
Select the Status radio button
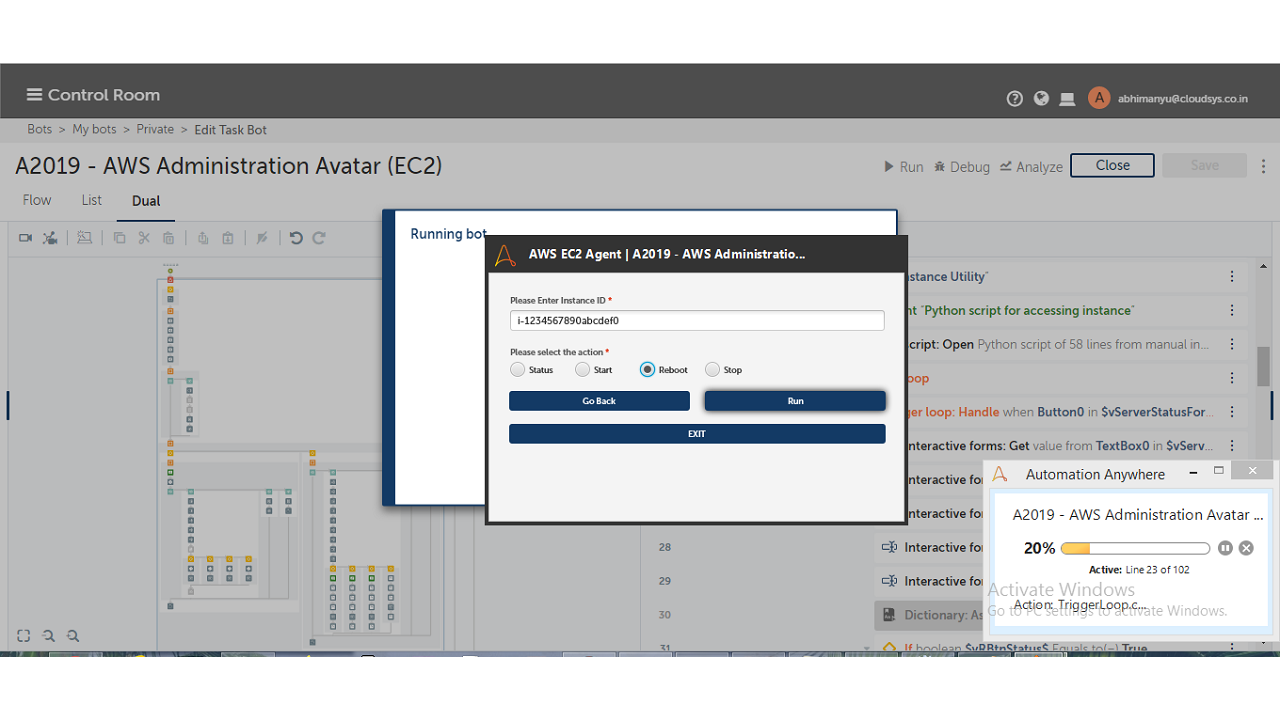point(517,370)
